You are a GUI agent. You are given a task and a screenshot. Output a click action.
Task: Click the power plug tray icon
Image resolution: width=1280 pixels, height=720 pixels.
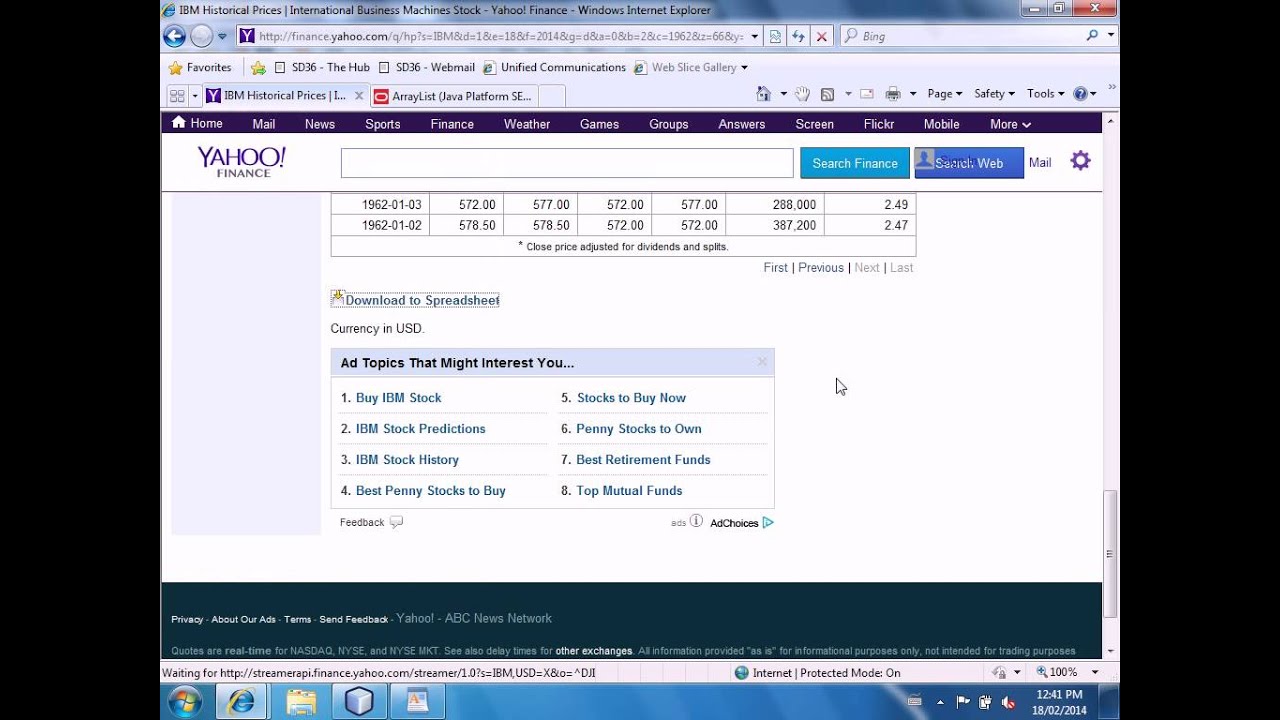[985, 702]
